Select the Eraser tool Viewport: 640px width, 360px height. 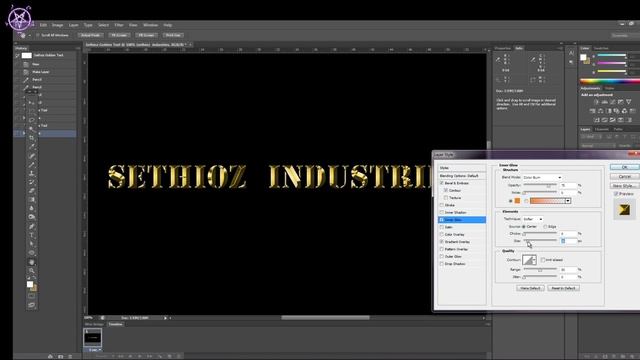pyautogui.click(x=32, y=191)
